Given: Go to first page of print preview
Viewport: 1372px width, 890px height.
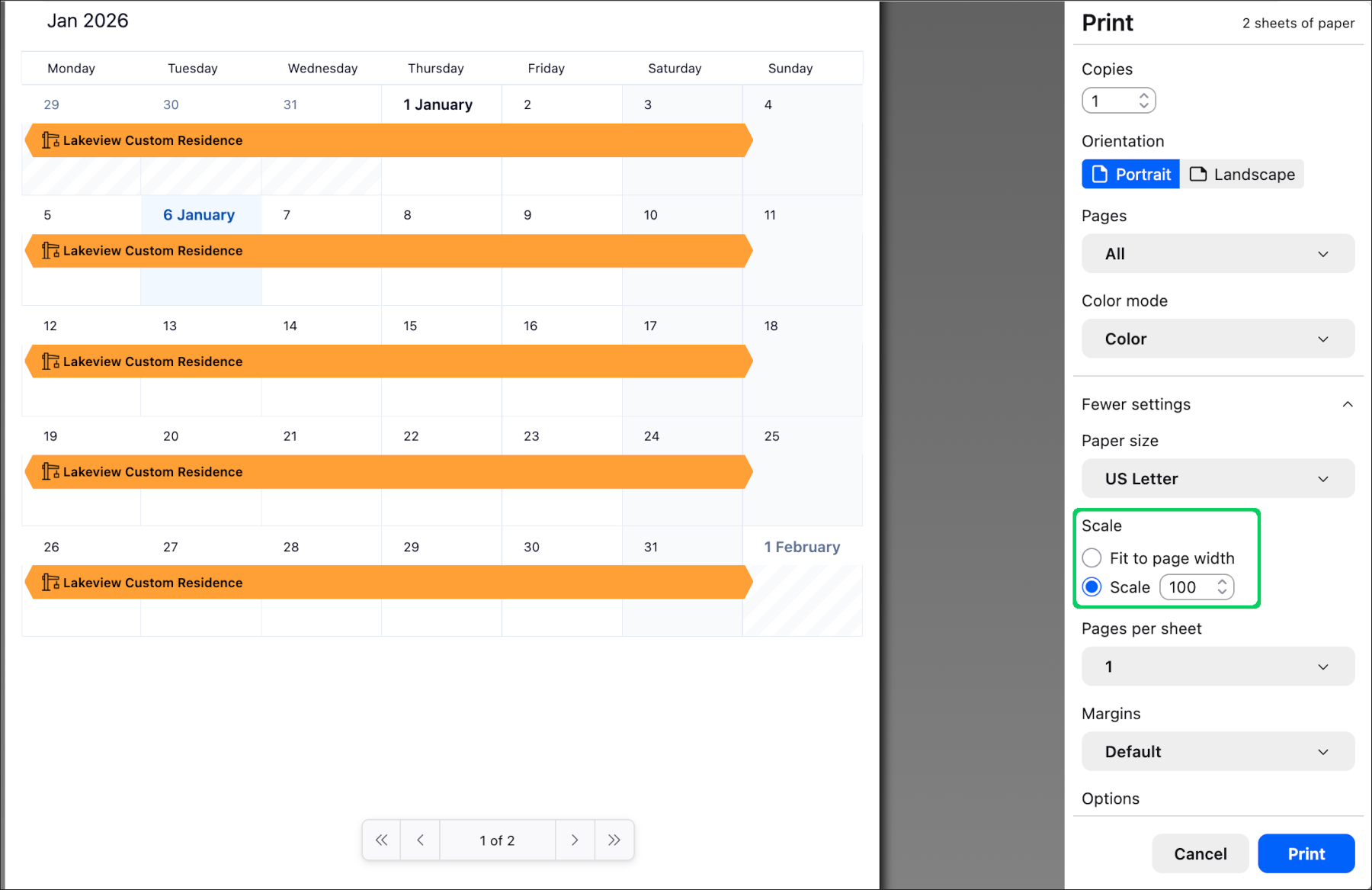Looking at the screenshot, I should coord(382,840).
